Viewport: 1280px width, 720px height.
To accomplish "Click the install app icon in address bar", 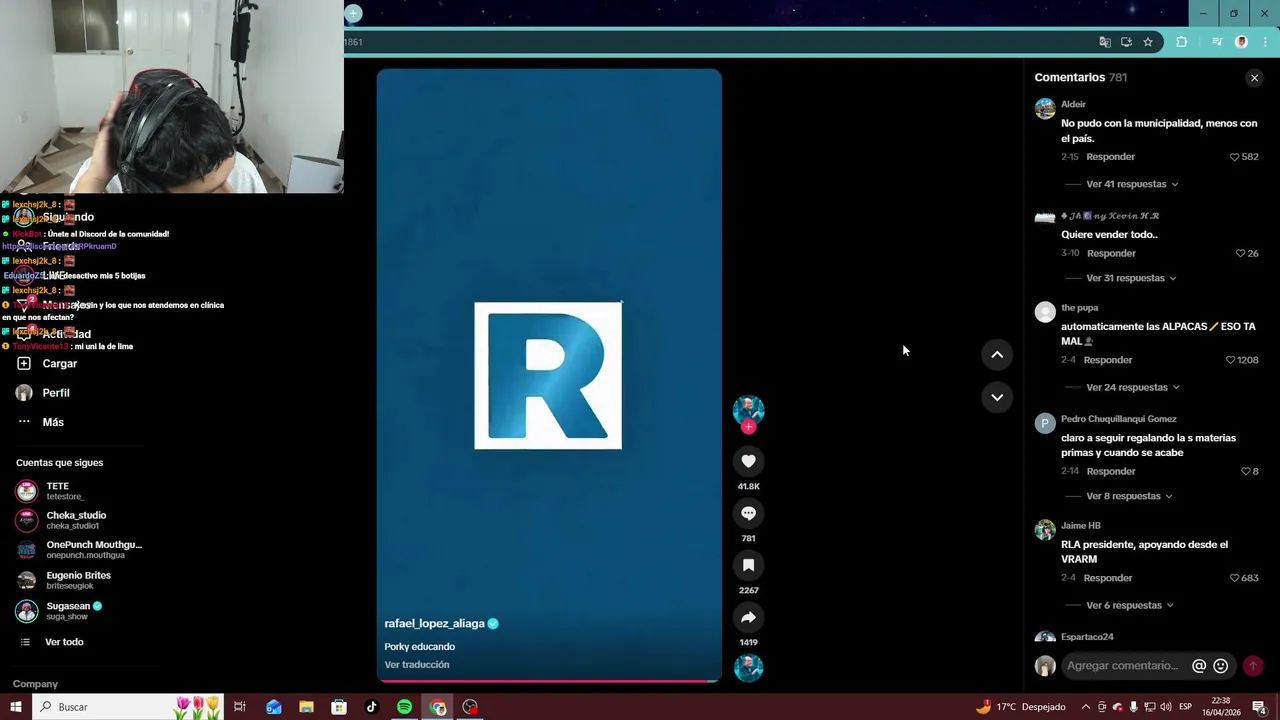I will tap(1126, 42).
